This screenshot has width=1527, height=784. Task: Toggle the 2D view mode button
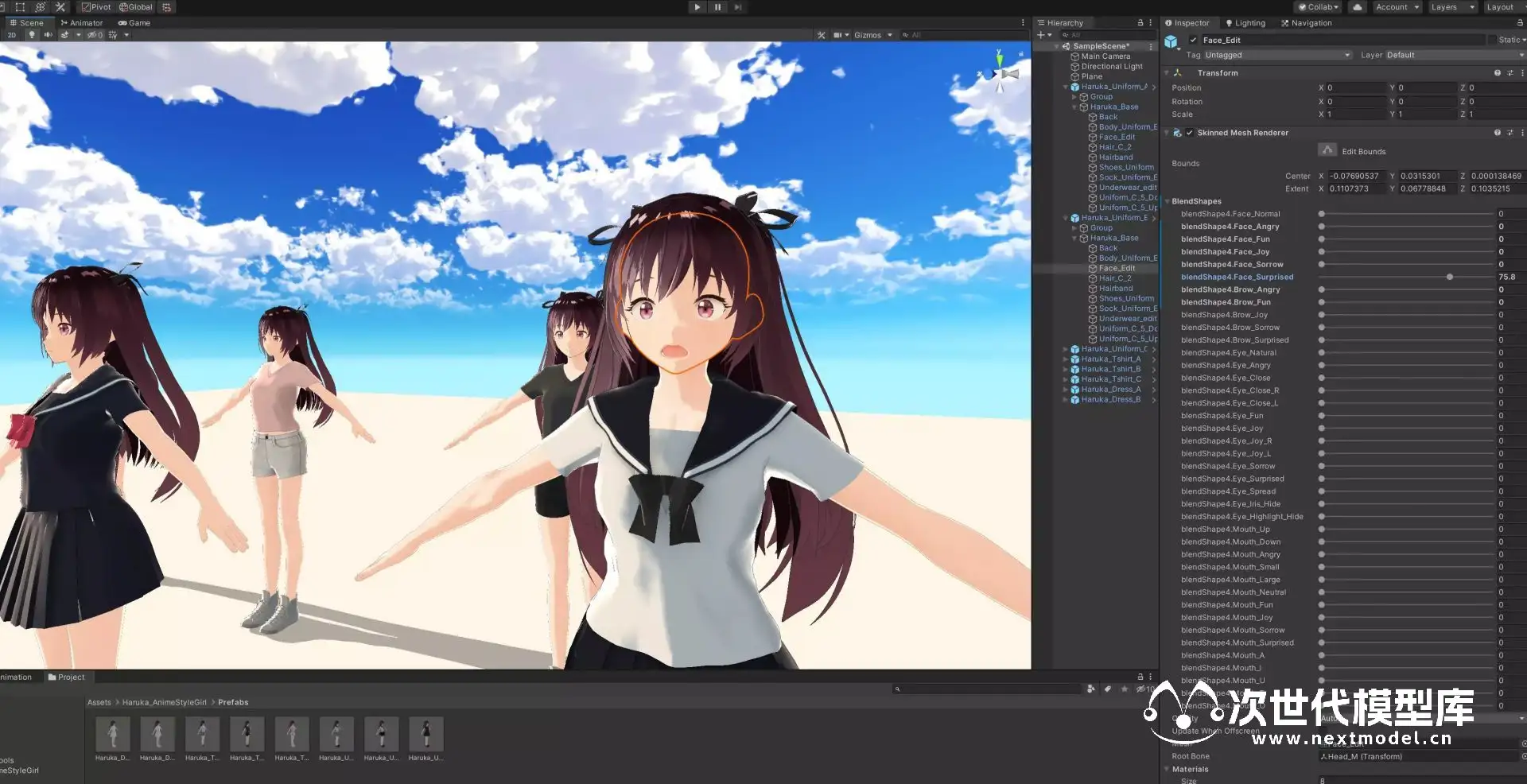(12, 35)
